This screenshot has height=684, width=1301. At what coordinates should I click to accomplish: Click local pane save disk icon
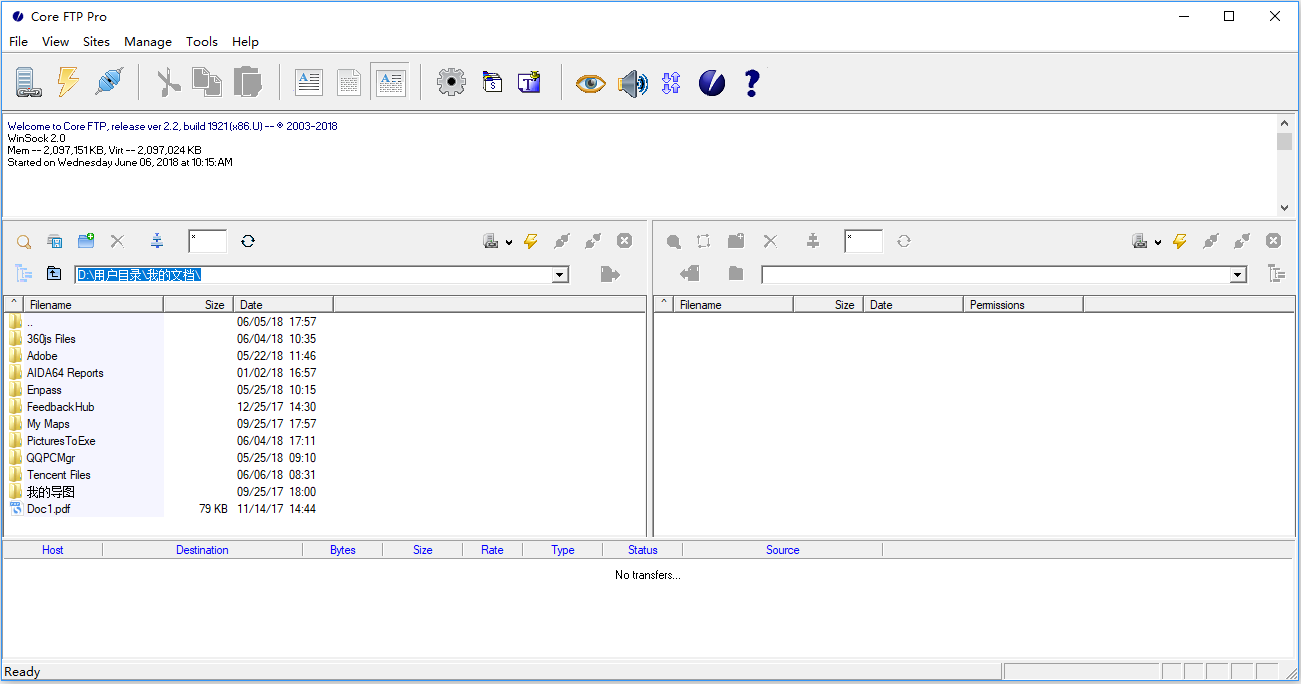(55, 241)
